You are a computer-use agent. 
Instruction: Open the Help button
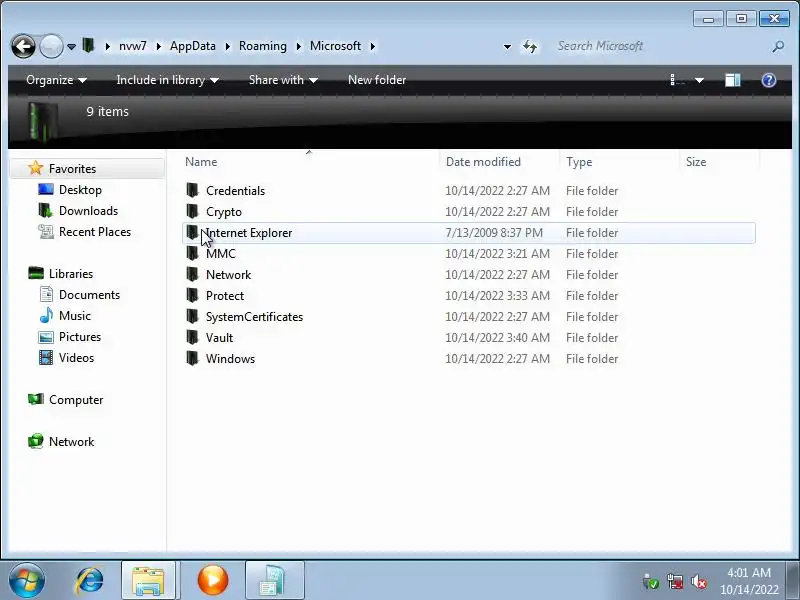click(x=769, y=80)
